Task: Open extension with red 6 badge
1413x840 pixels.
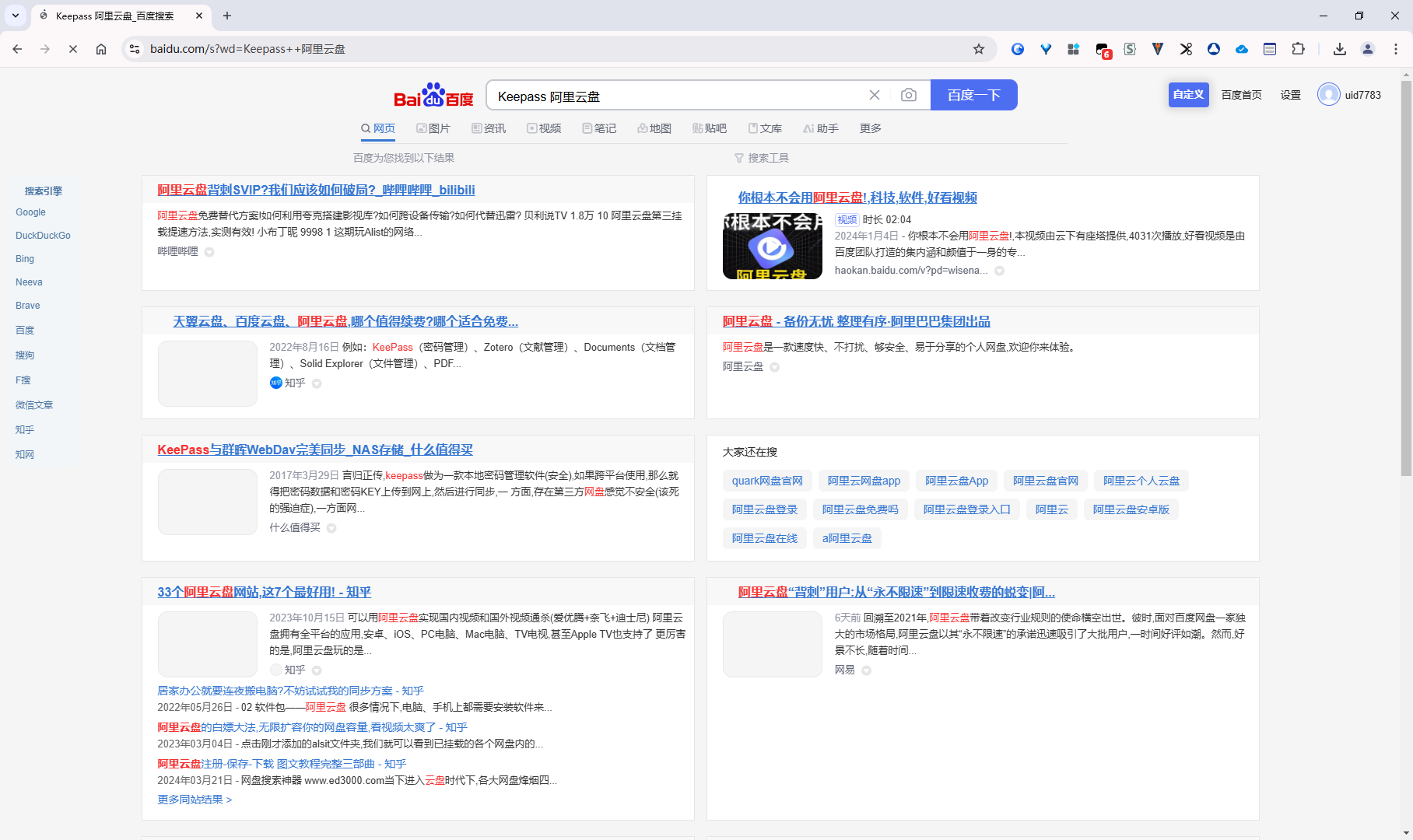Action: tap(1103, 50)
